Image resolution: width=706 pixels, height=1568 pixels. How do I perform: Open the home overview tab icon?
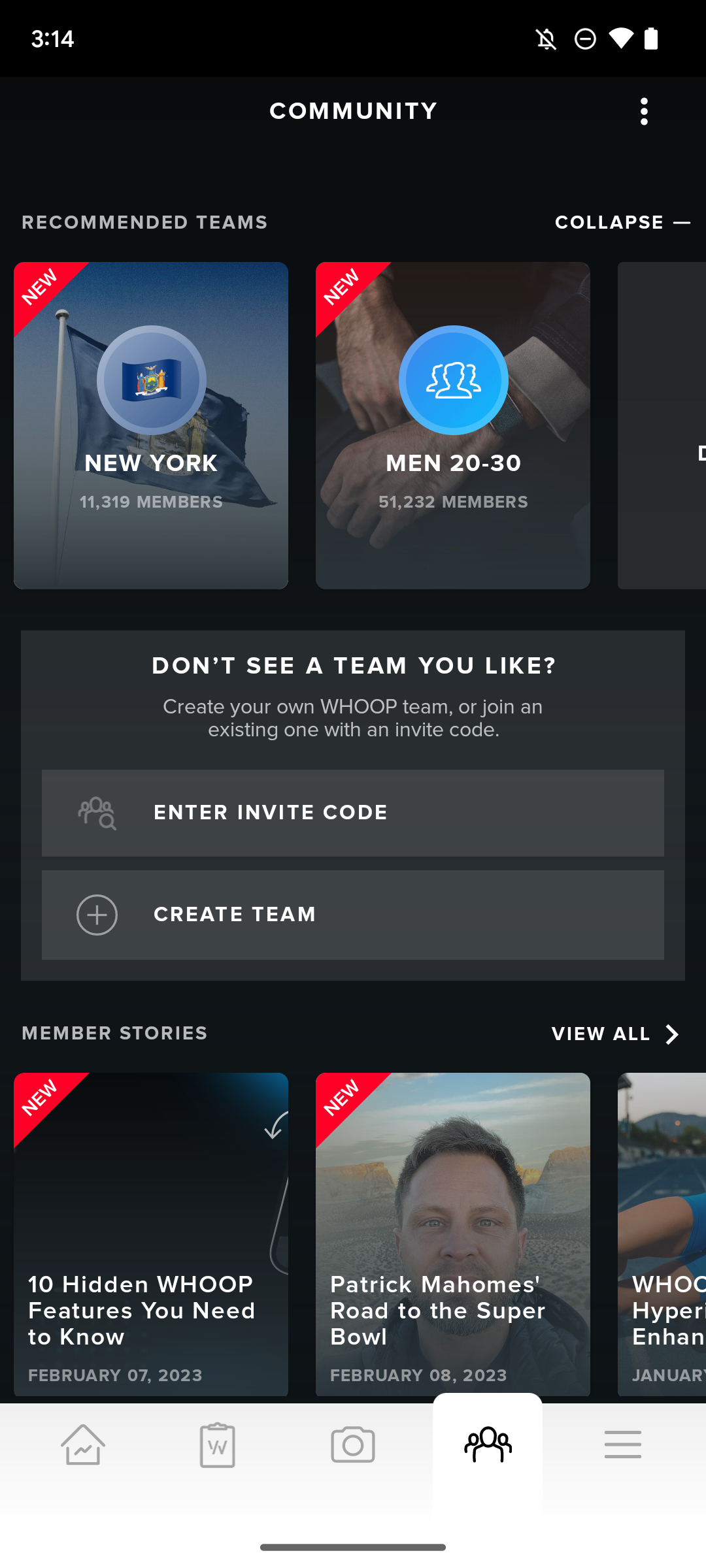pos(83,1445)
